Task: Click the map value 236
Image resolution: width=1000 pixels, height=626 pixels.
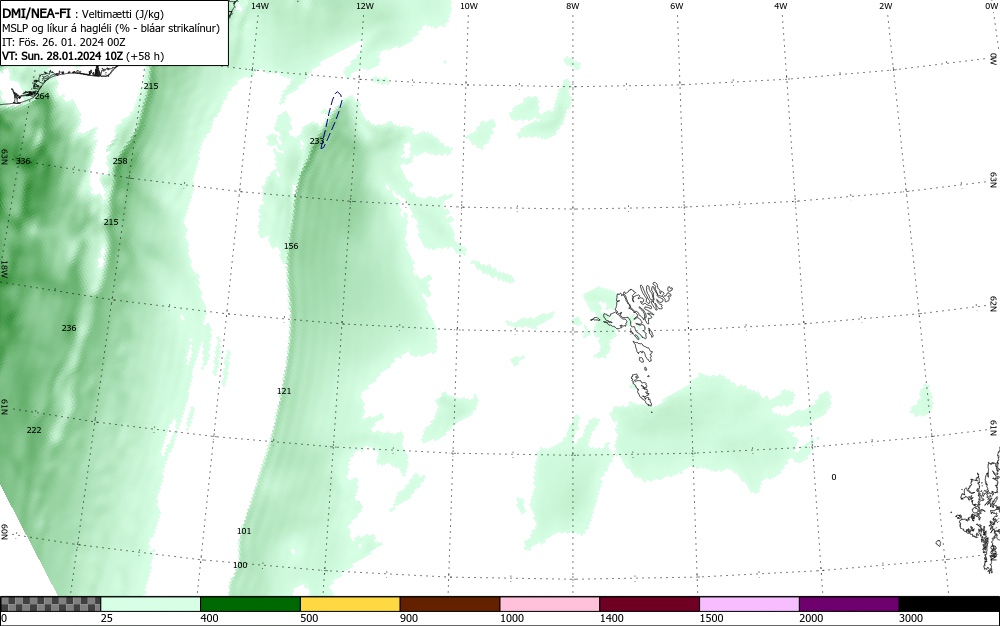Action: pos(69,328)
